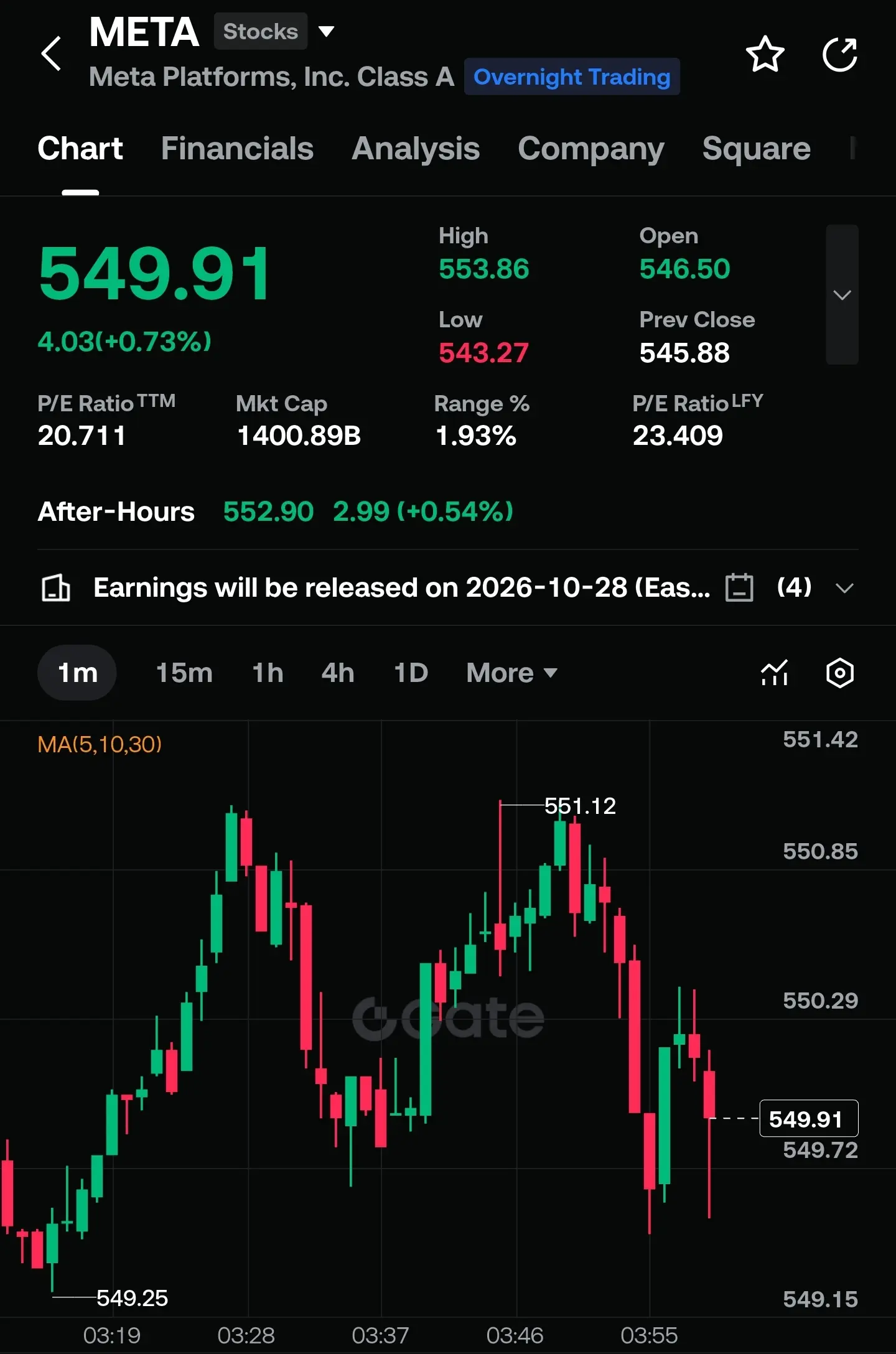
Task: Tap the P/E Ratio TTM value 20.711
Action: point(82,435)
